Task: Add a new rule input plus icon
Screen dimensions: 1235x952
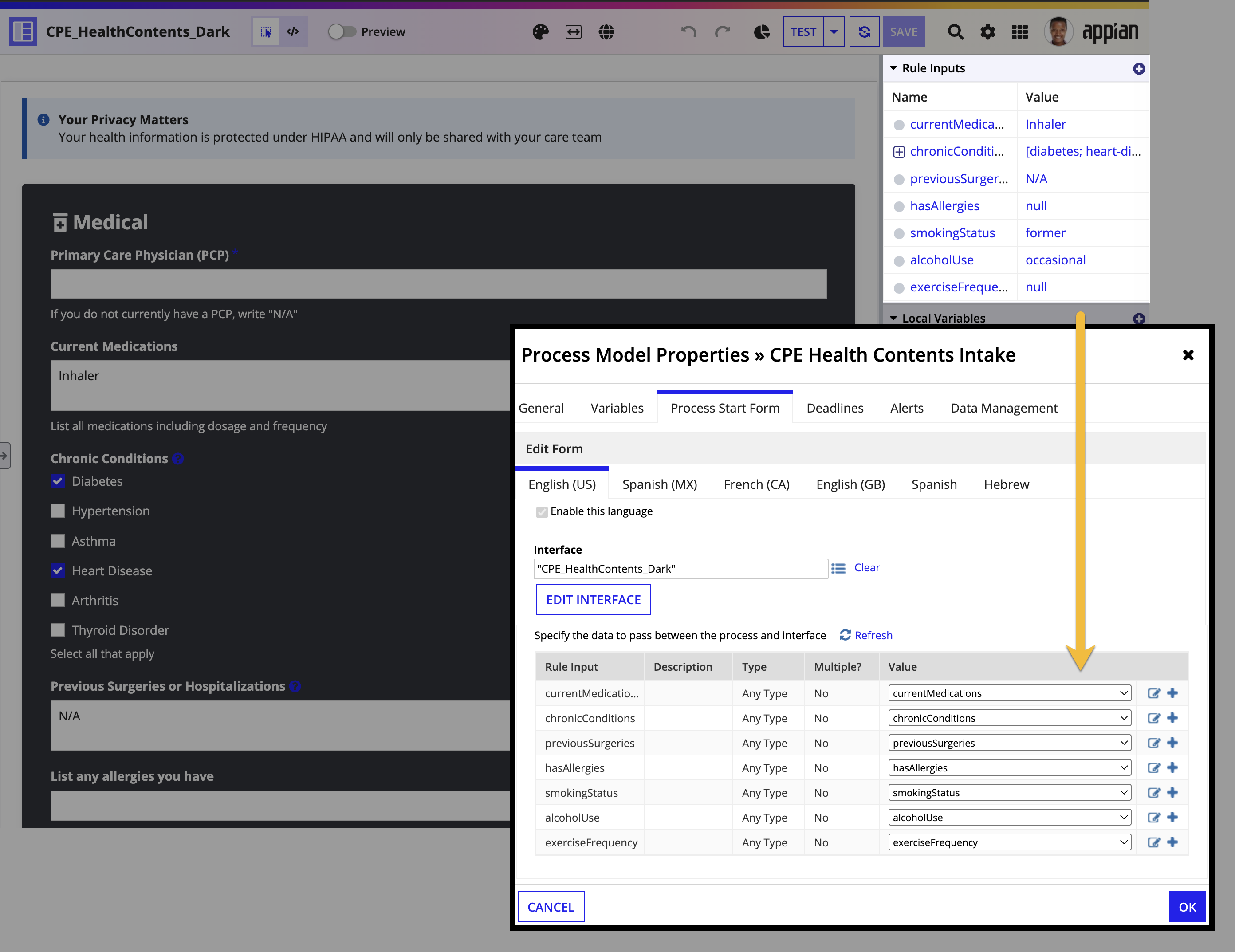Action: pyautogui.click(x=1139, y=68)
